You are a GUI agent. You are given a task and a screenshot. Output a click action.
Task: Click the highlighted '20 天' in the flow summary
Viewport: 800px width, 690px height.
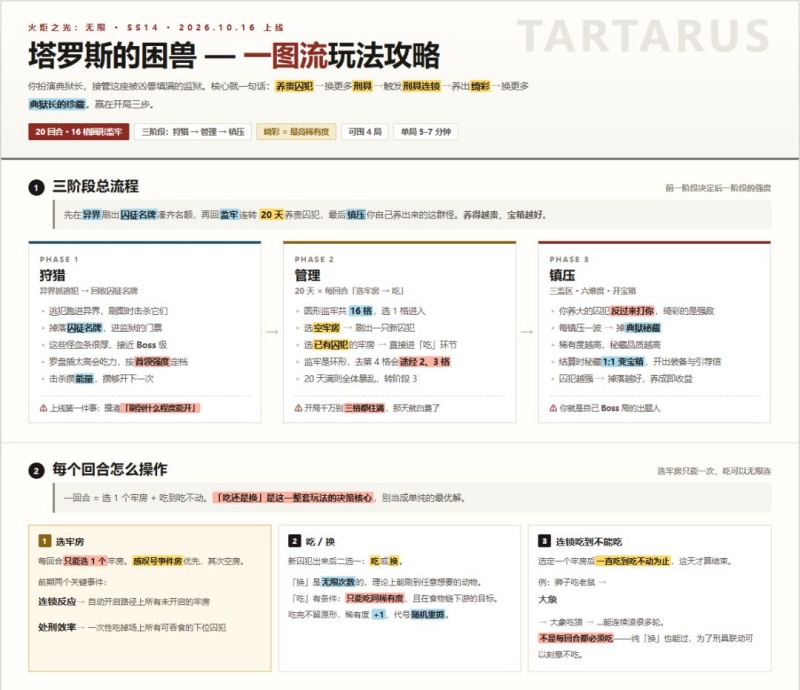point(271,215)
